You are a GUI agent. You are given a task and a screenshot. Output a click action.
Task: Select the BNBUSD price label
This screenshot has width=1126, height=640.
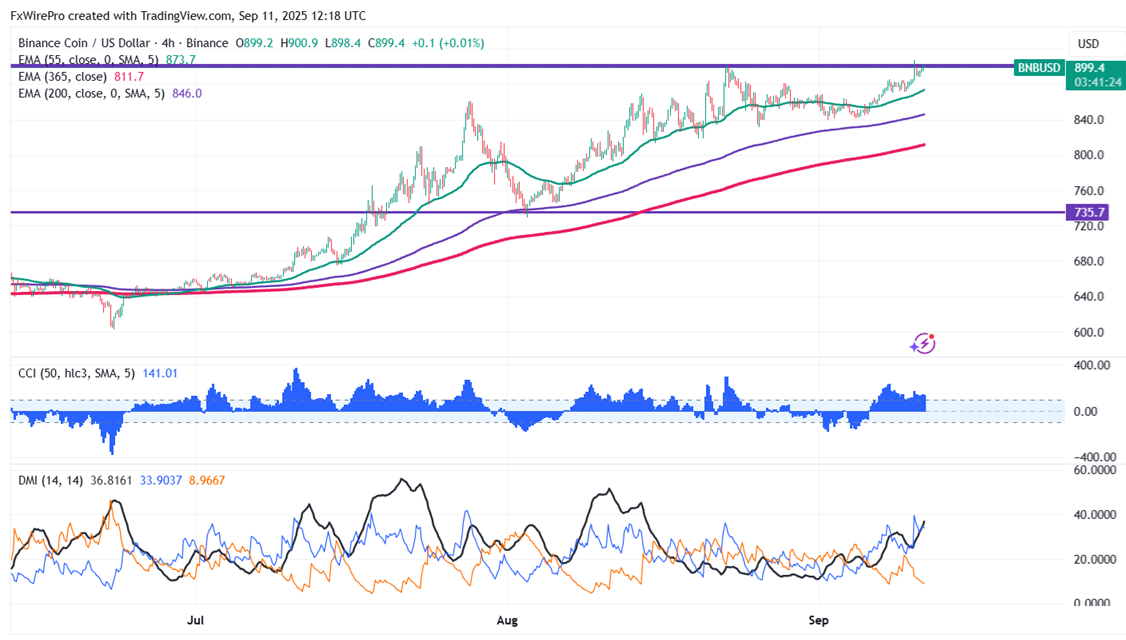(1039, 68)
